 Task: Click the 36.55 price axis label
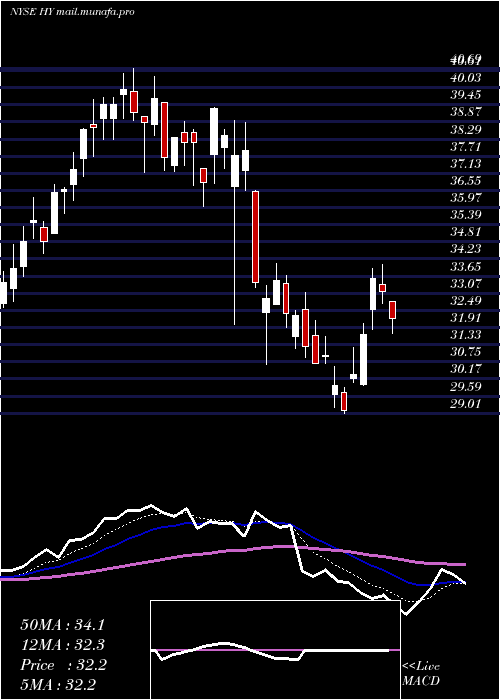pos(465,181)
